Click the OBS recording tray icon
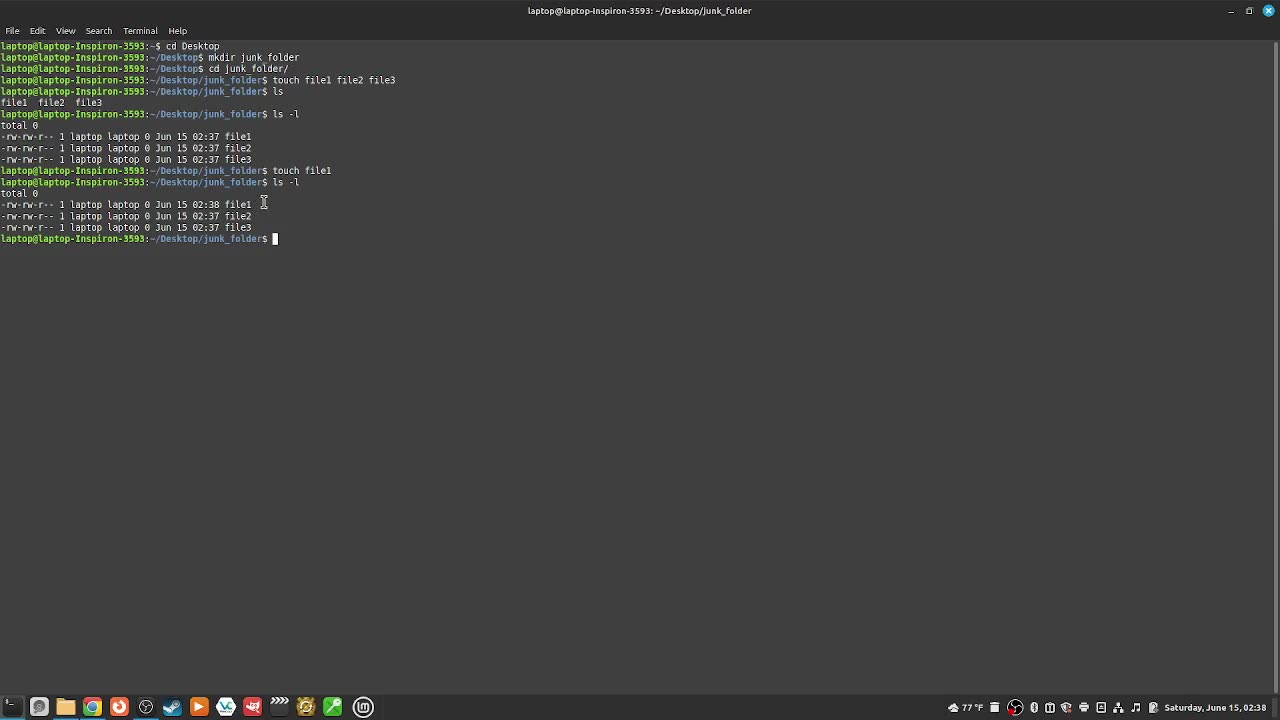Screen dimensions: 1280x720 (x=1015, y=708)
